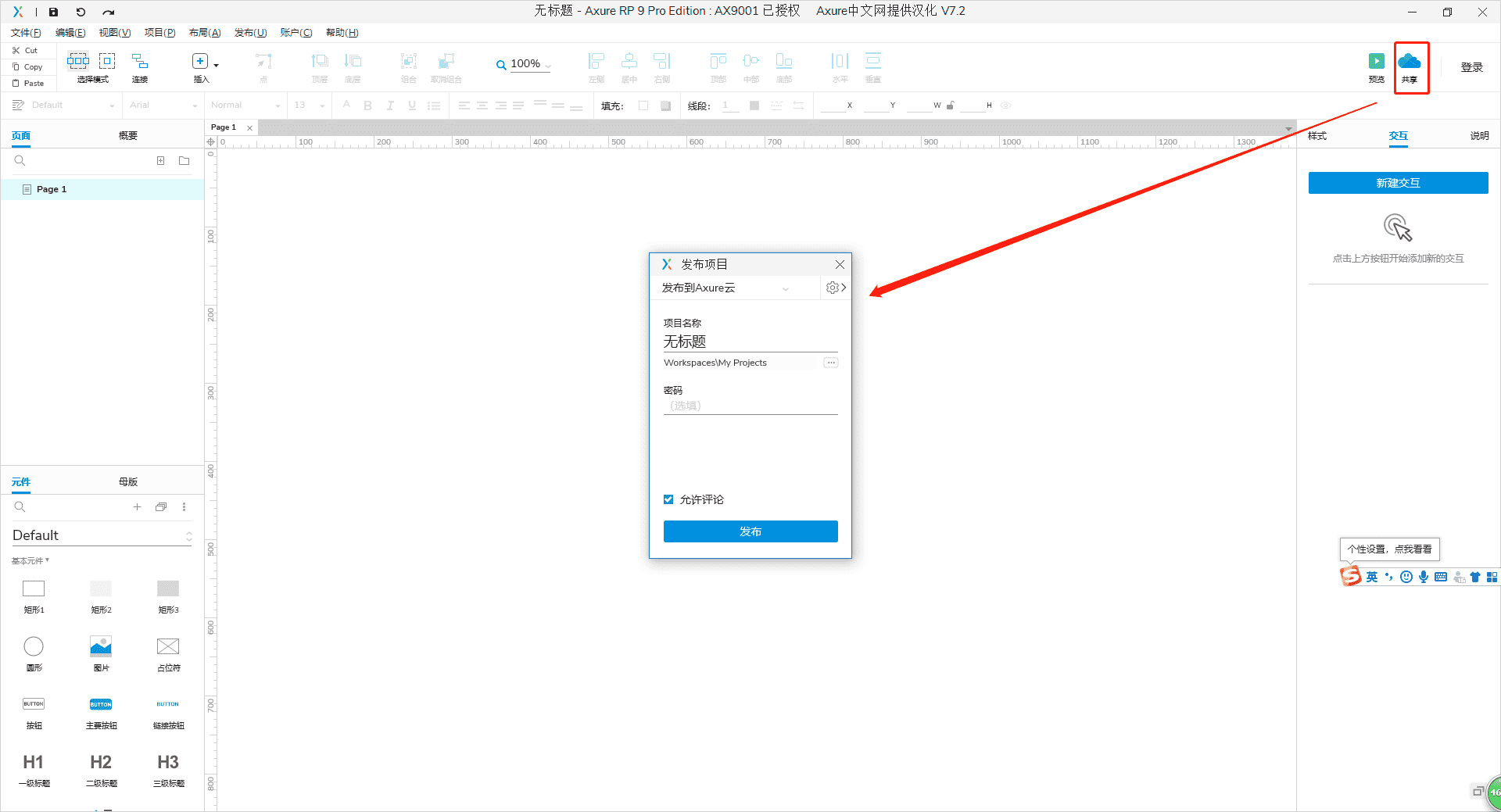Viewport: 1501px width, 812px height.
Task: Open the 编辑(E) menu
Action: [x=70, y=33]
